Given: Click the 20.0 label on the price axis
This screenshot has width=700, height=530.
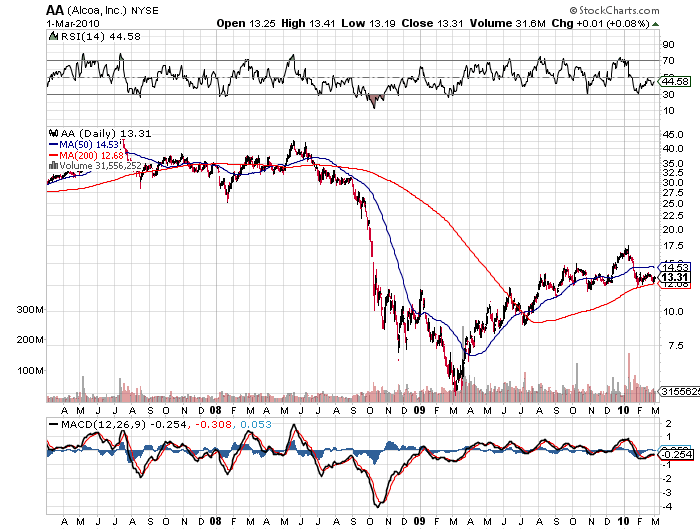Looking at the screenshot, I should coord(673,230).
